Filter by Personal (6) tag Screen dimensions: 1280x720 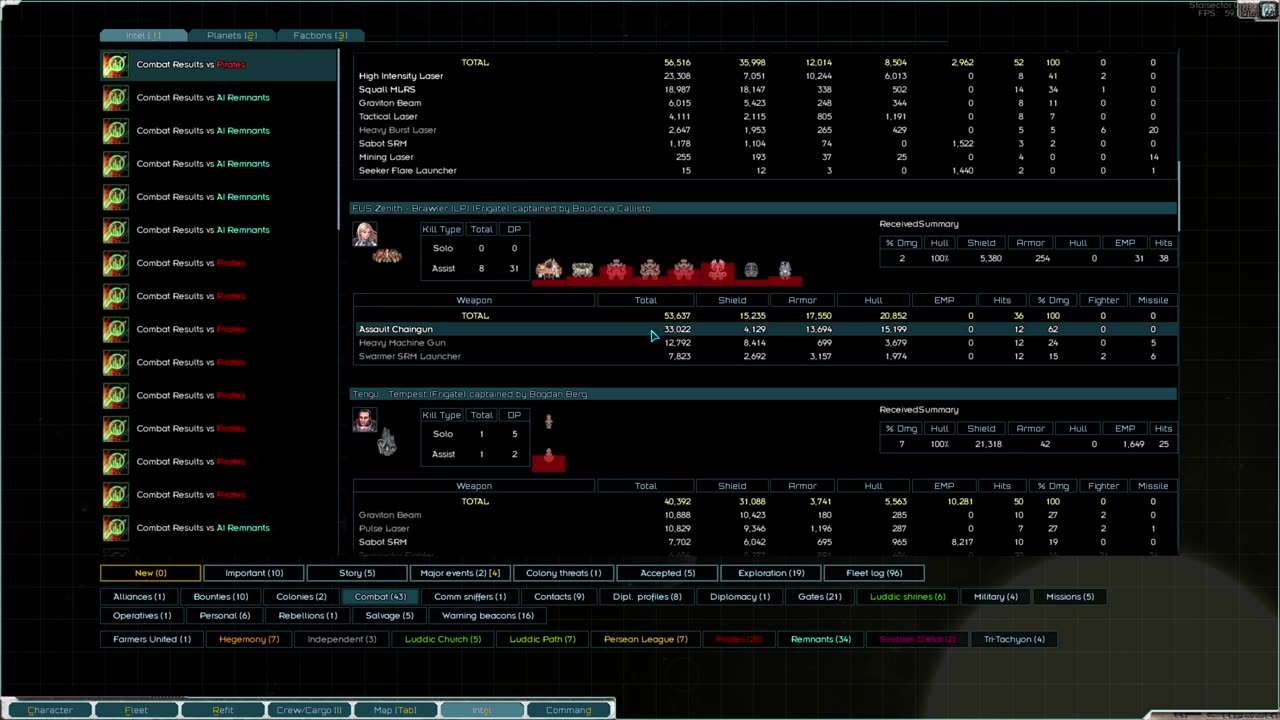(225, 616)
